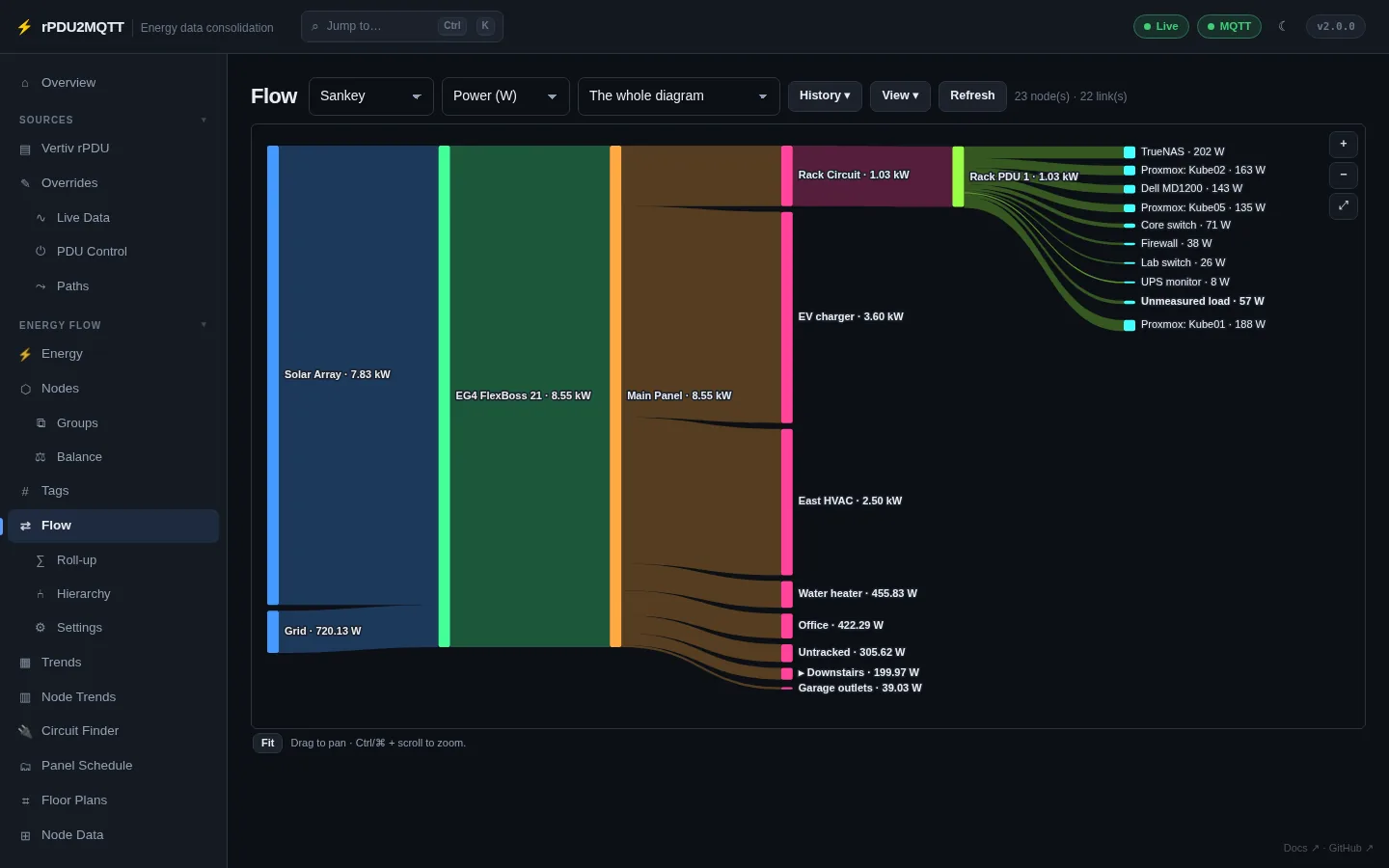The height and width of the screenshot is (868, 1389).
Task: Click the Fit button
Action: click(x=267, y=743)
